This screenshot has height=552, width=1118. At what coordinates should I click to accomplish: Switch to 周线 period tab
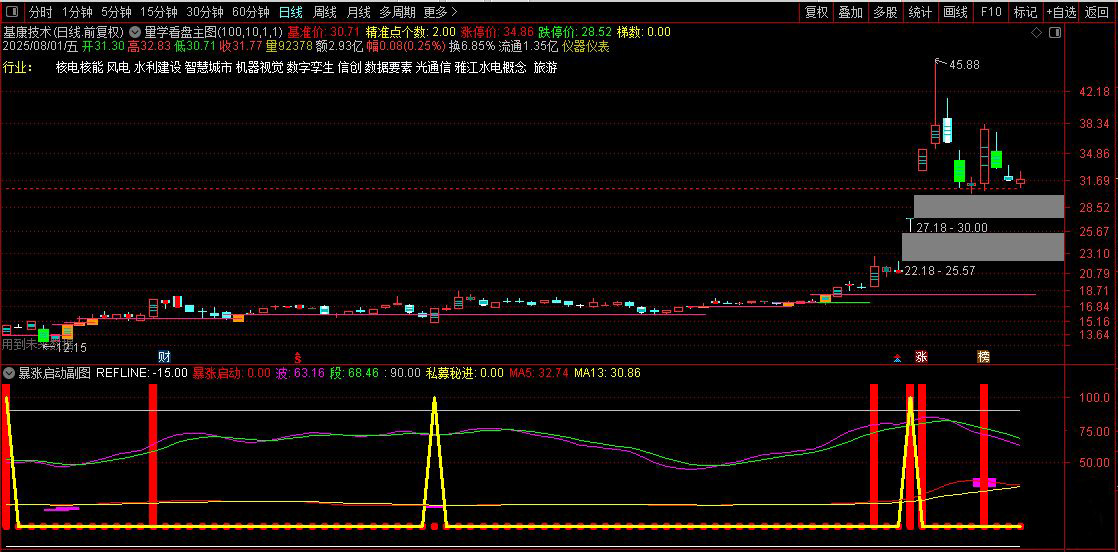tap(324, 12)
